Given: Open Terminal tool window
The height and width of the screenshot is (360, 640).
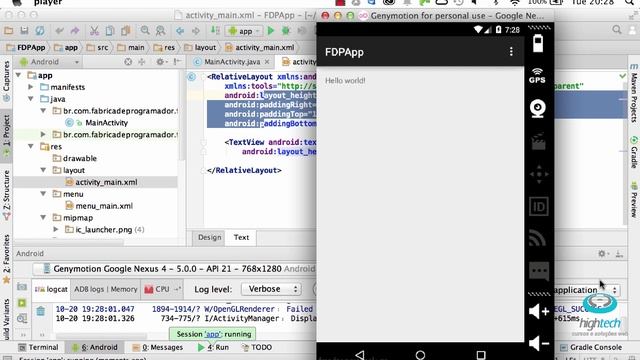Looking at the screenshot, I should point(39,347).
